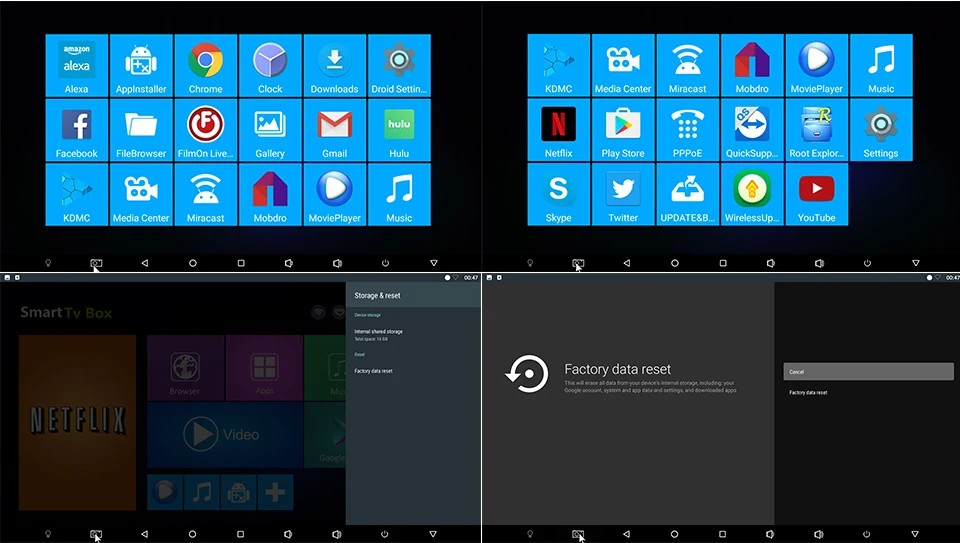Screen dimensions: 960x543
Task: Open Media Center on the page showing Chrome
Action: [x=141, y=195]
